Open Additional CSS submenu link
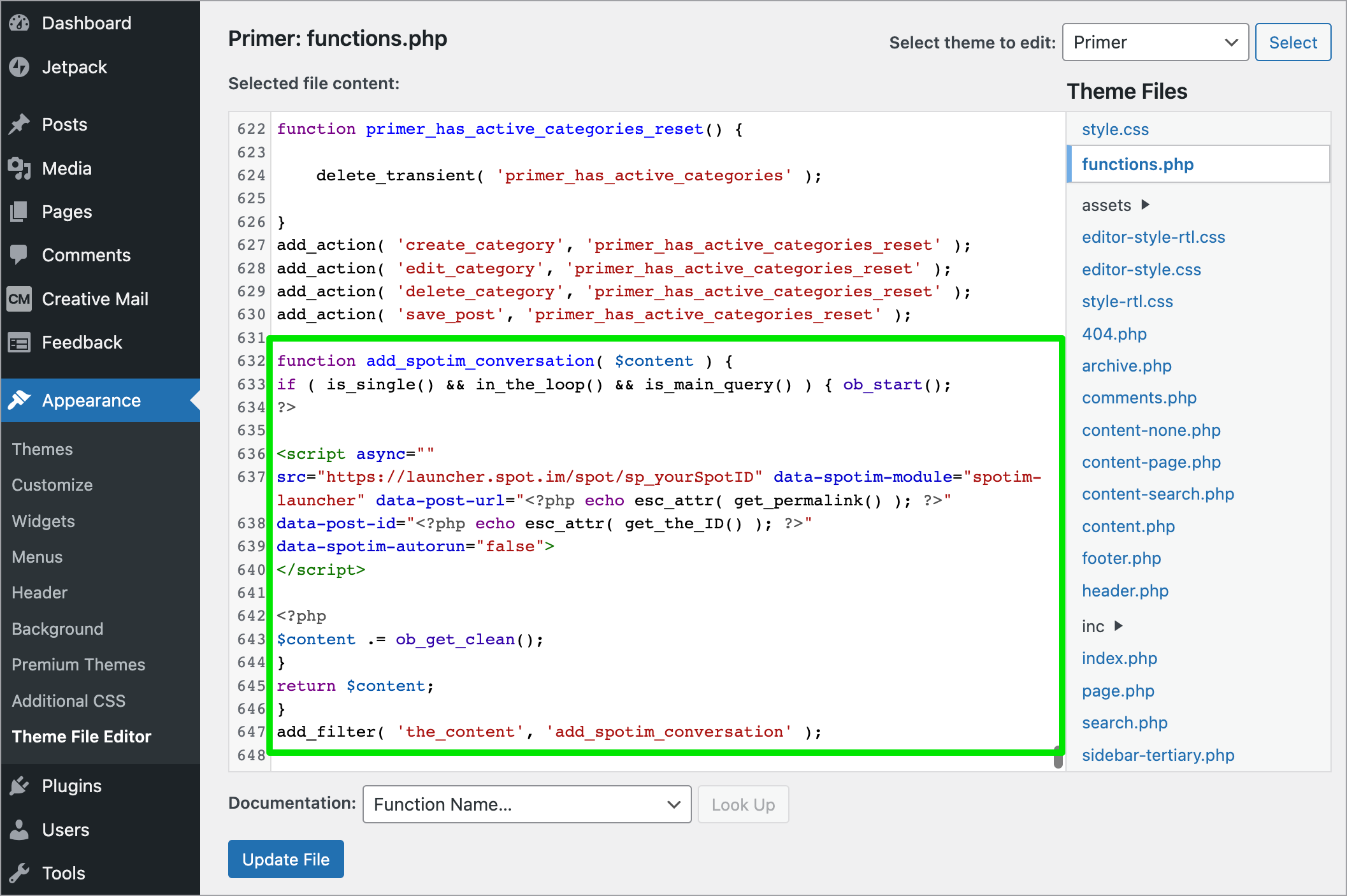1347x896 pixels. point(69,701)
